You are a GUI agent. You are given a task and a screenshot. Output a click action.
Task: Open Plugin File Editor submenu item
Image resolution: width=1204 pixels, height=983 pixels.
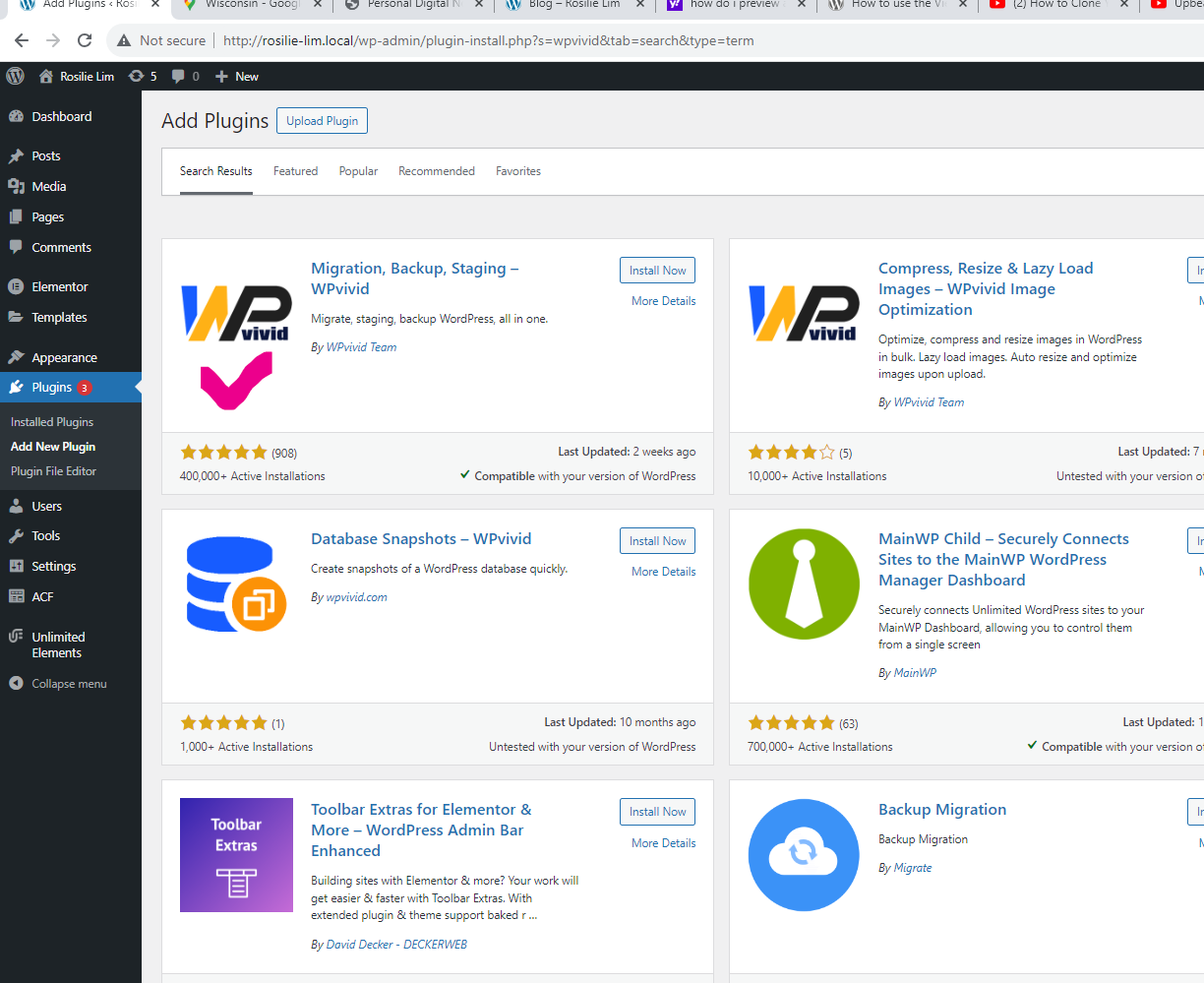click(x=53, y=470)
